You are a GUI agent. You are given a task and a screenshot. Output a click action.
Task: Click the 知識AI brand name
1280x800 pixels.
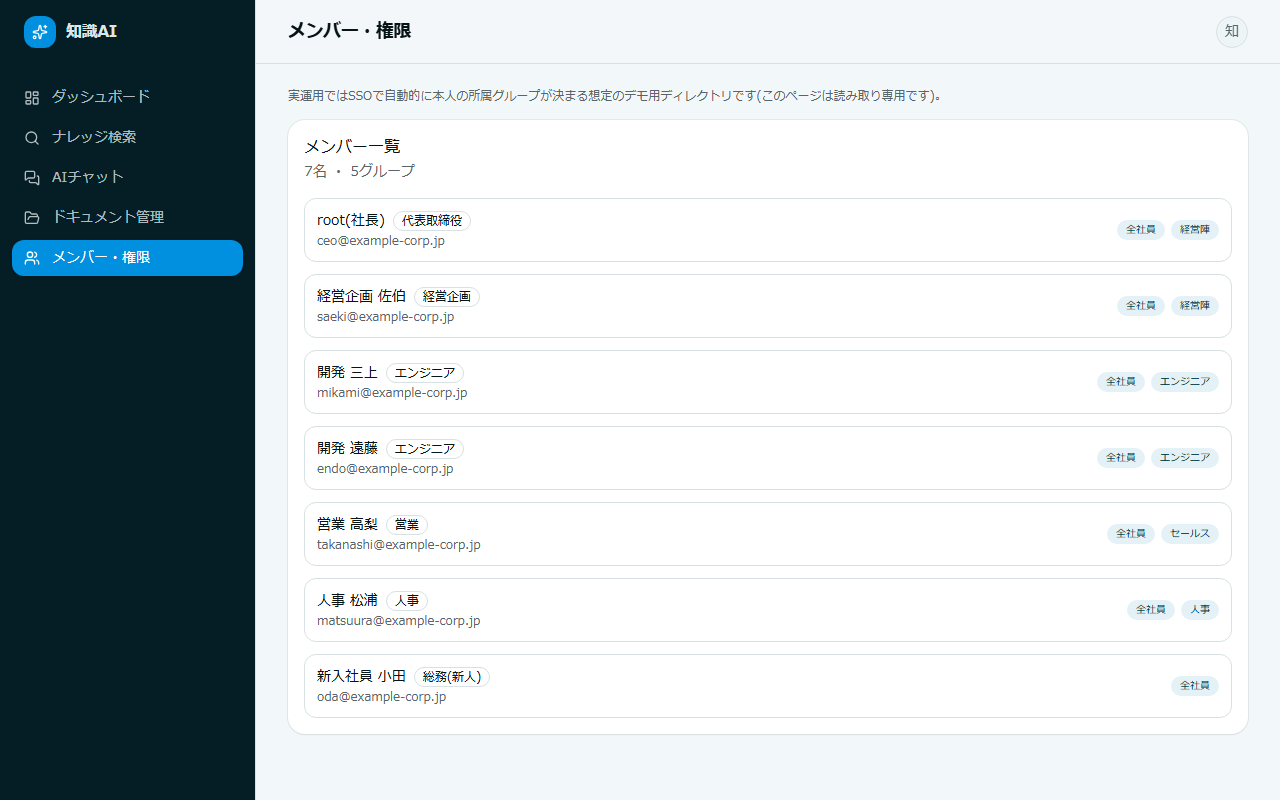(92, 32)
